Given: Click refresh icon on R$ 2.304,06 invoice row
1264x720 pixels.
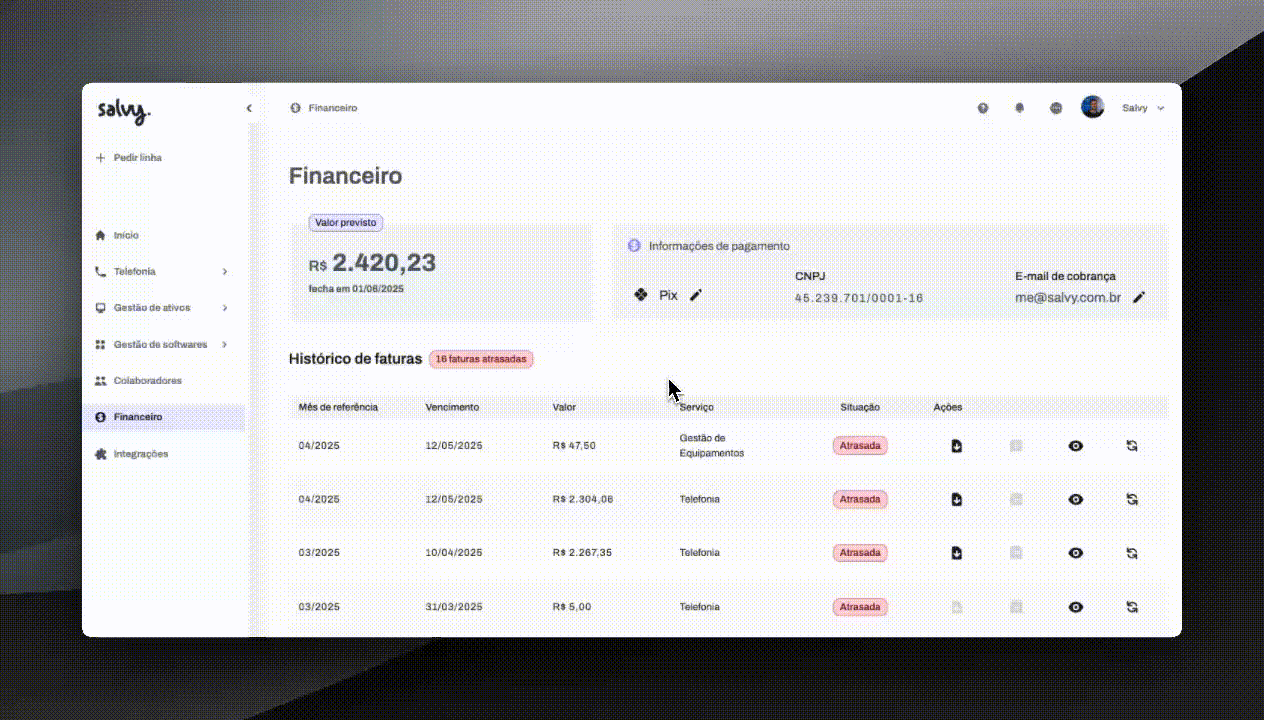Looking at the screenshot, I should point(1132,499).
